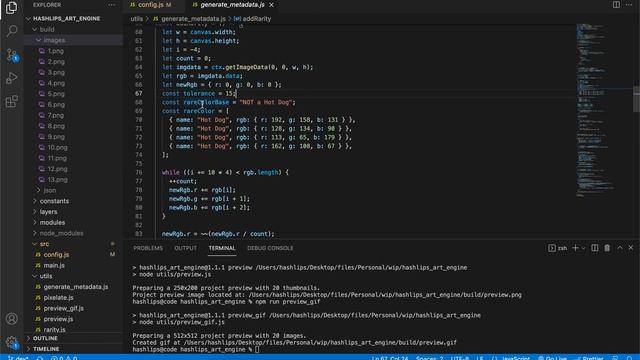Open Run and Debug view icon
This screenshot has height=360, width=640.
pyautogui.click(x=12, y=78)
